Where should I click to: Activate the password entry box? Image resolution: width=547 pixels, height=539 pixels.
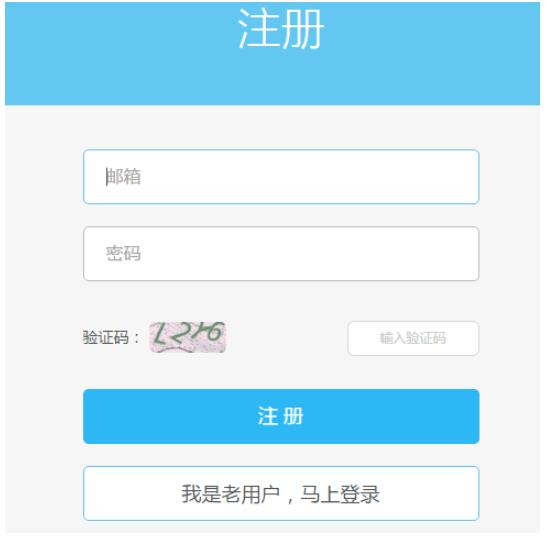[x=281, y=253]
